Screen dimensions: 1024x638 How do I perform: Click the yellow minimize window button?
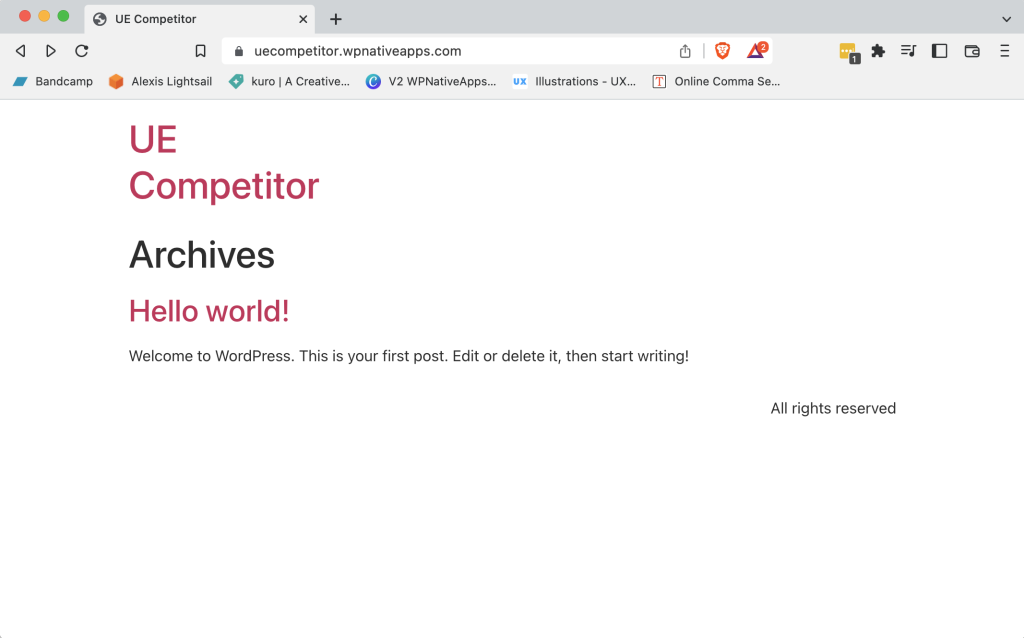44,16
